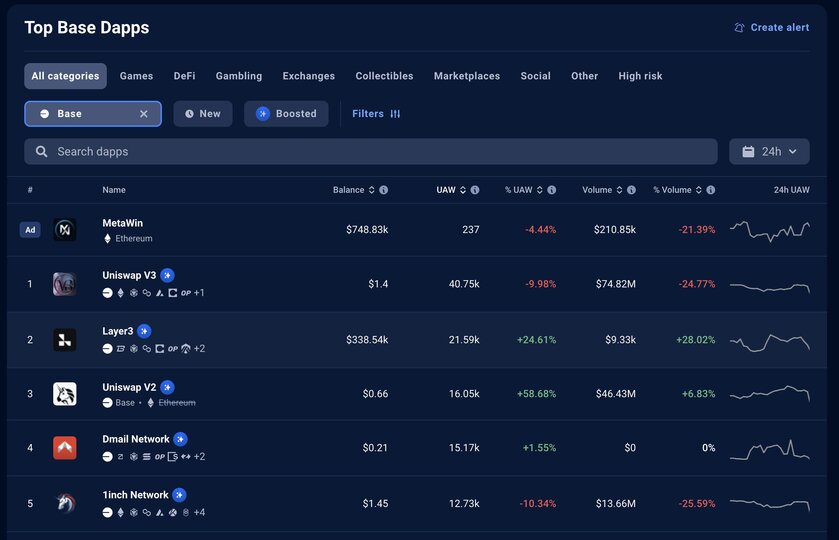This screenshot has width=839, height=540.
Task: Open the Layer3 dapp page
Action: click(117, 331)
